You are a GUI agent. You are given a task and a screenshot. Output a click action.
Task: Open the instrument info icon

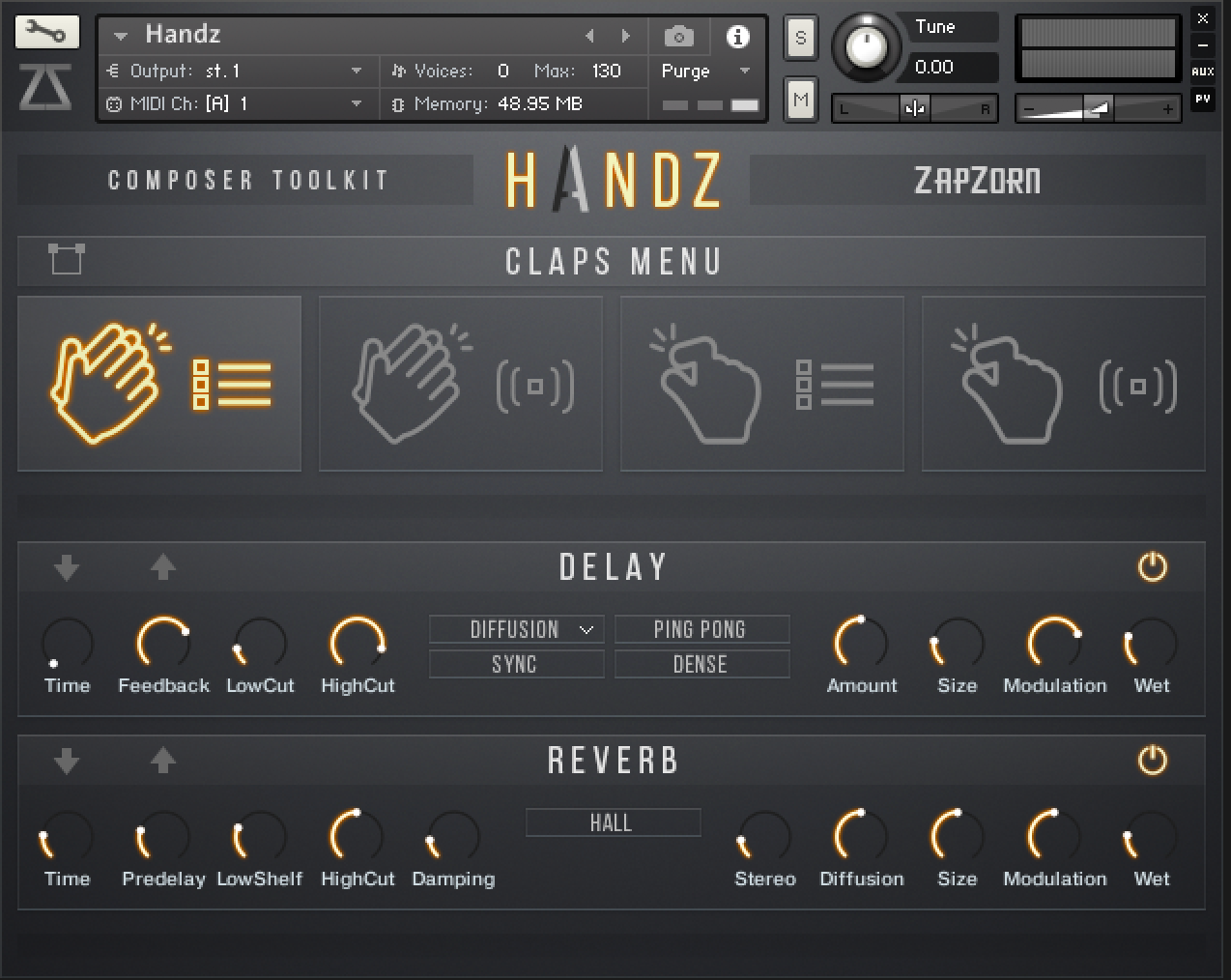(x=737, y=37)
